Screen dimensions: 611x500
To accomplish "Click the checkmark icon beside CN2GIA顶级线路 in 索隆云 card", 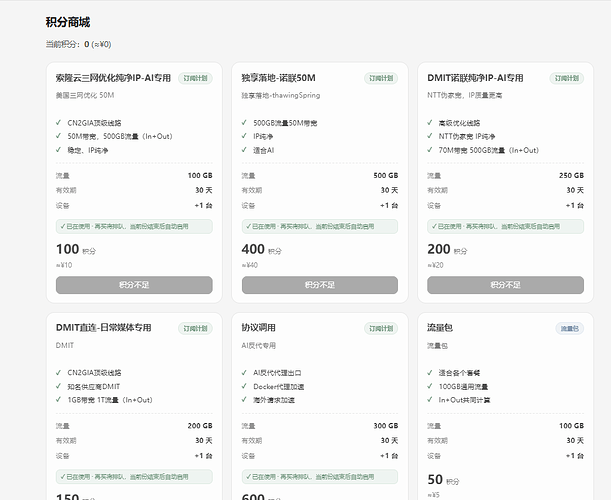I will (x=58, y=122).
